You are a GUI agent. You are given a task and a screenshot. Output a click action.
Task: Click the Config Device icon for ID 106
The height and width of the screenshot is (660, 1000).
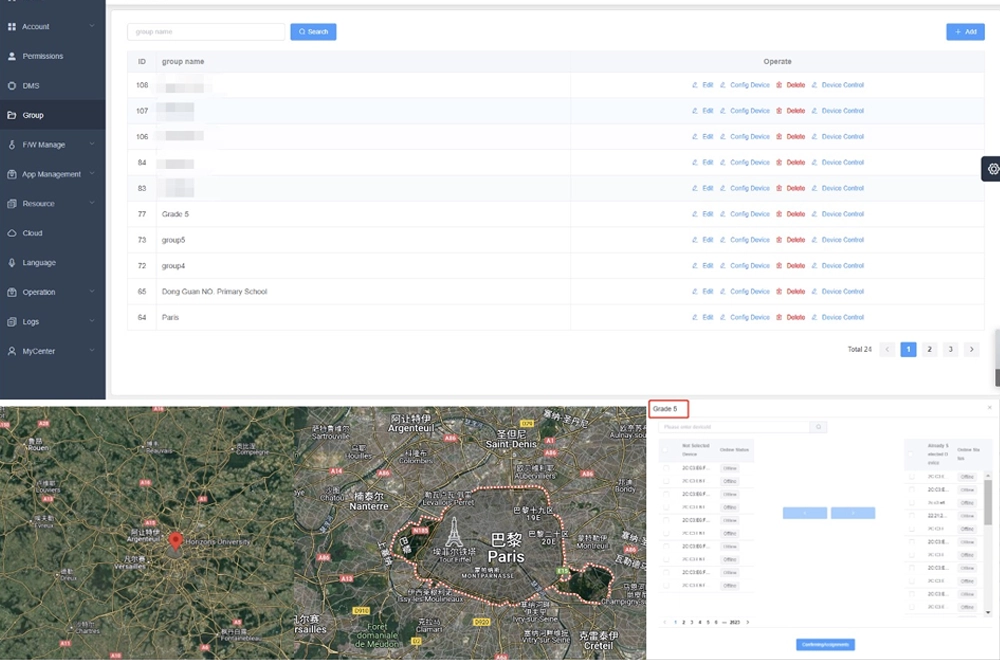coord(723,136)
